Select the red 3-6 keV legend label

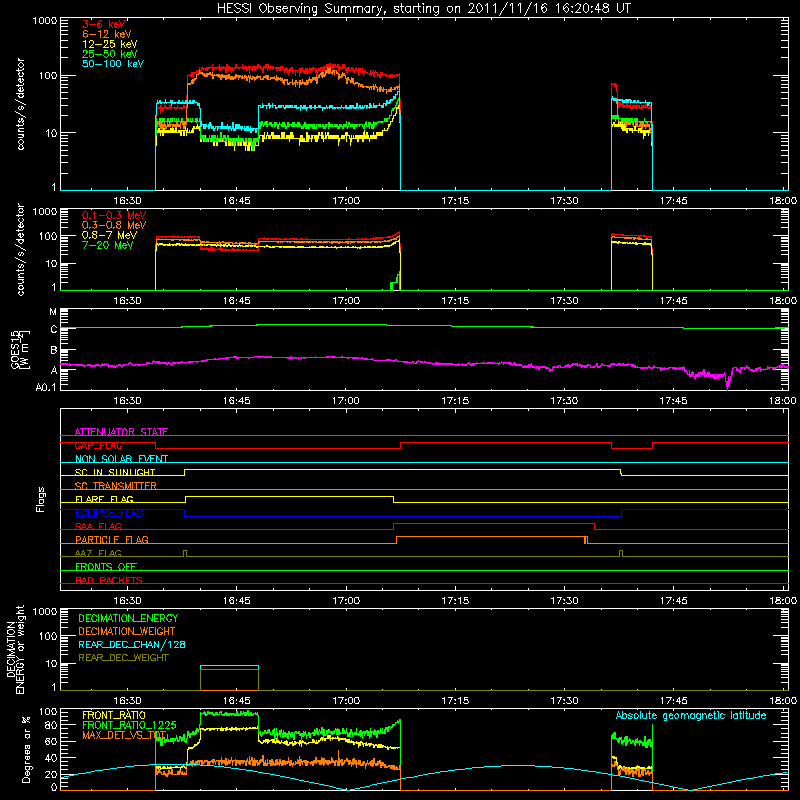104,24
